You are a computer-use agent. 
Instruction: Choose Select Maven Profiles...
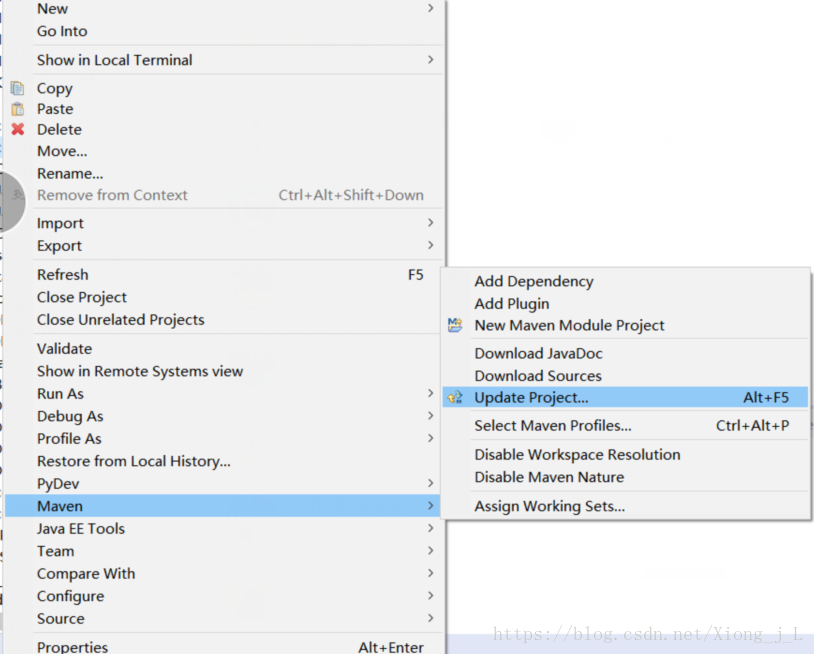[626, 426]
